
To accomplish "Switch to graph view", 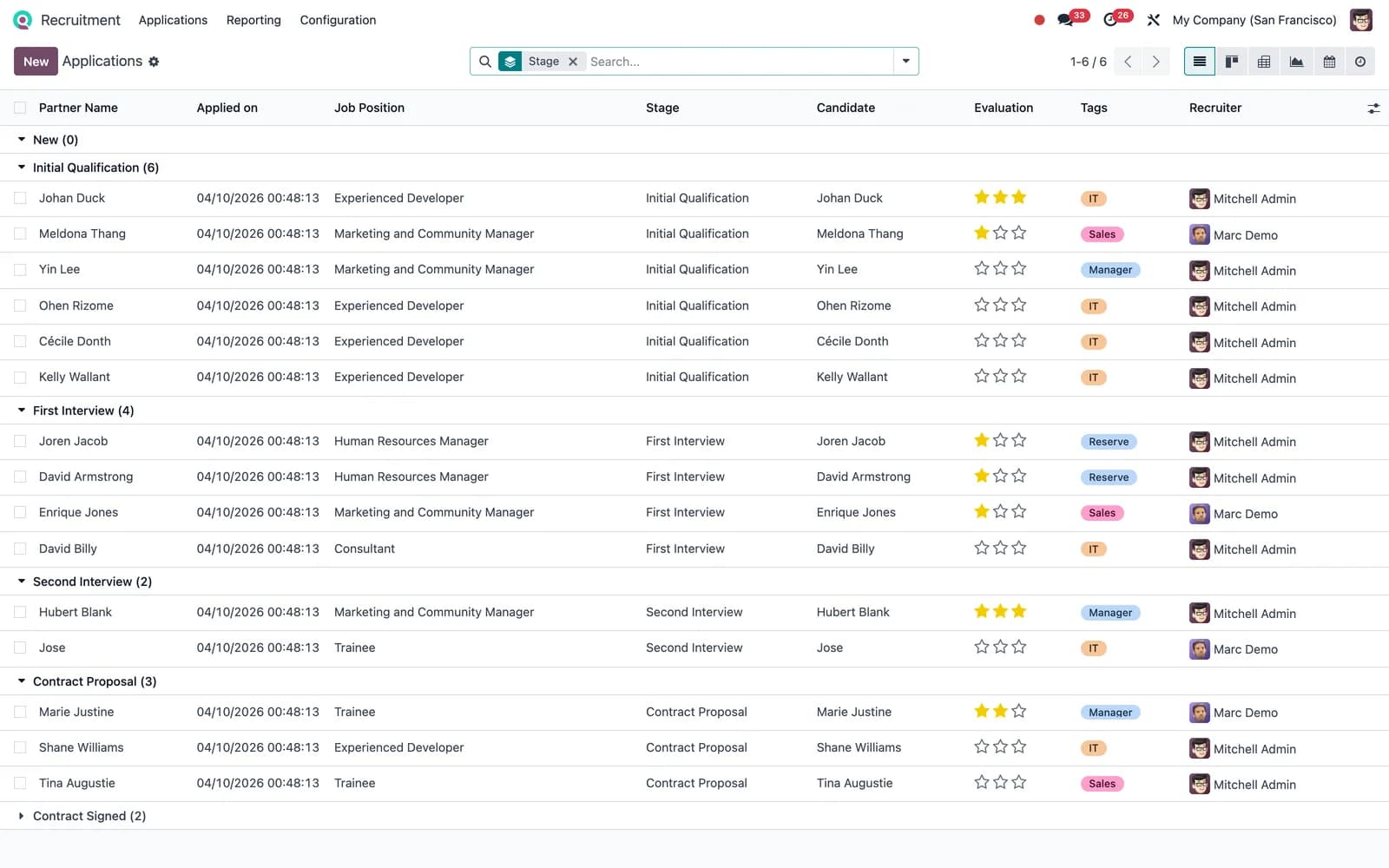I will pyautogui.click(x=1296, y=62).
